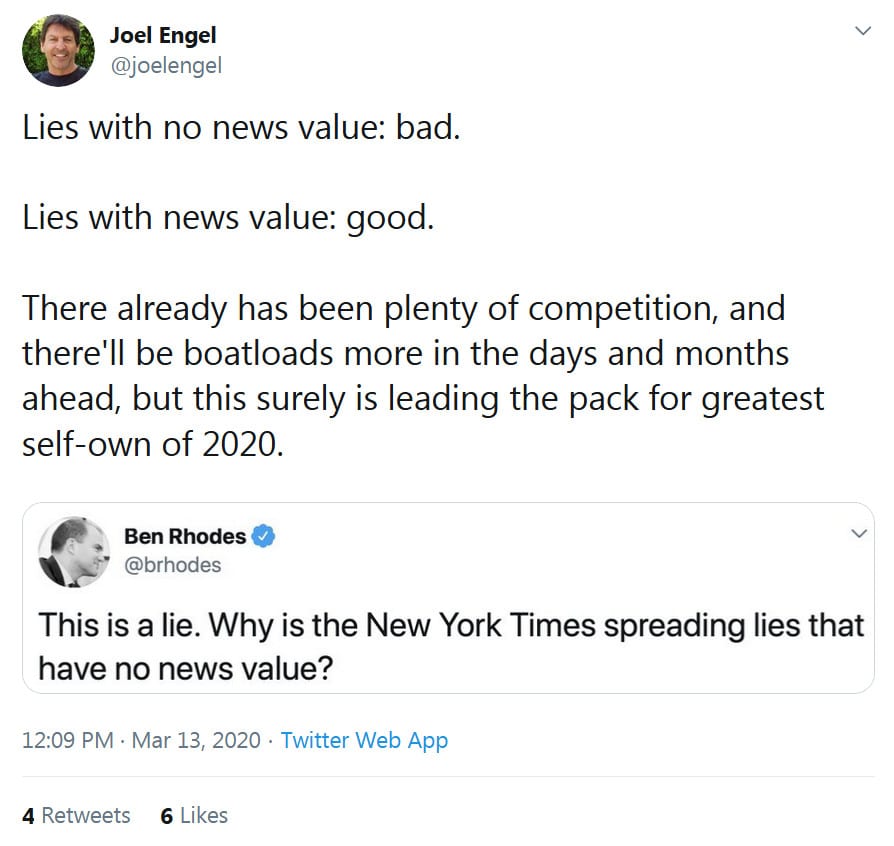Click 'Lies with news value: good.' line

pyautogui.click(x=228, y=219)
